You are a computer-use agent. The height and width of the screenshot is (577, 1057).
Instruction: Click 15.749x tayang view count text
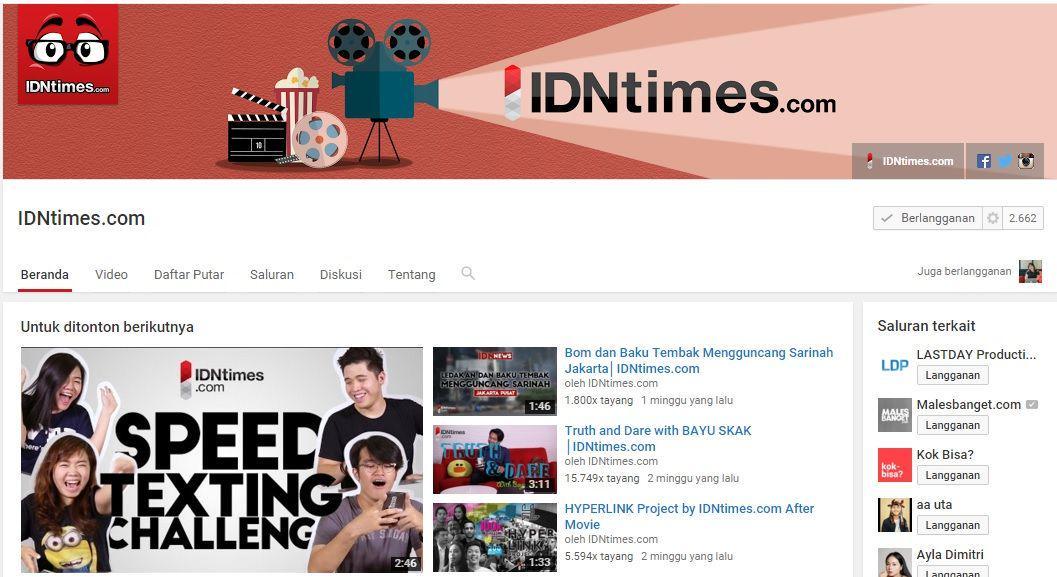[602, 479]
